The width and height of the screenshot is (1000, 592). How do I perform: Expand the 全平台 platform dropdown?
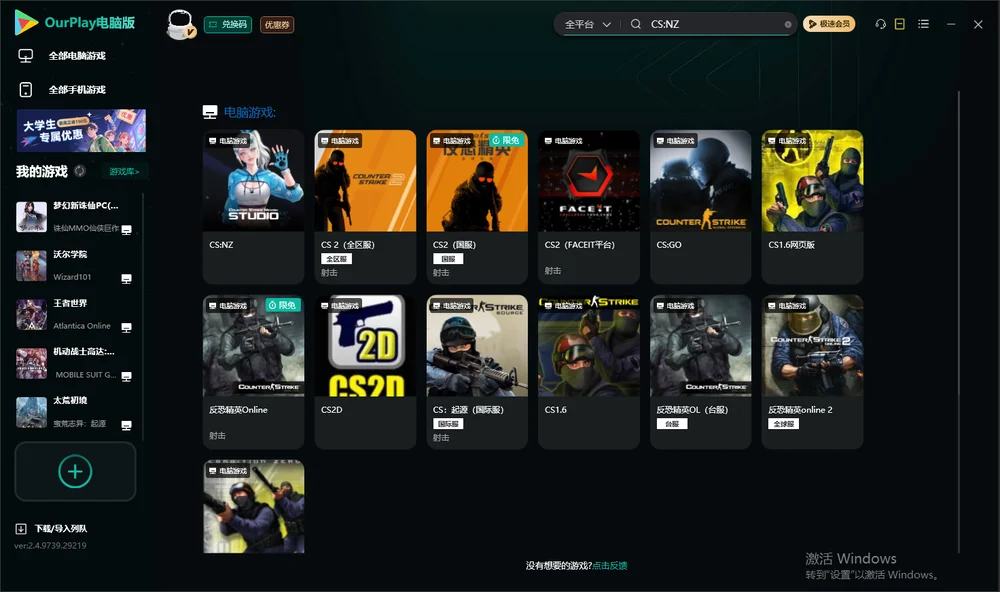tap(588, 24)
